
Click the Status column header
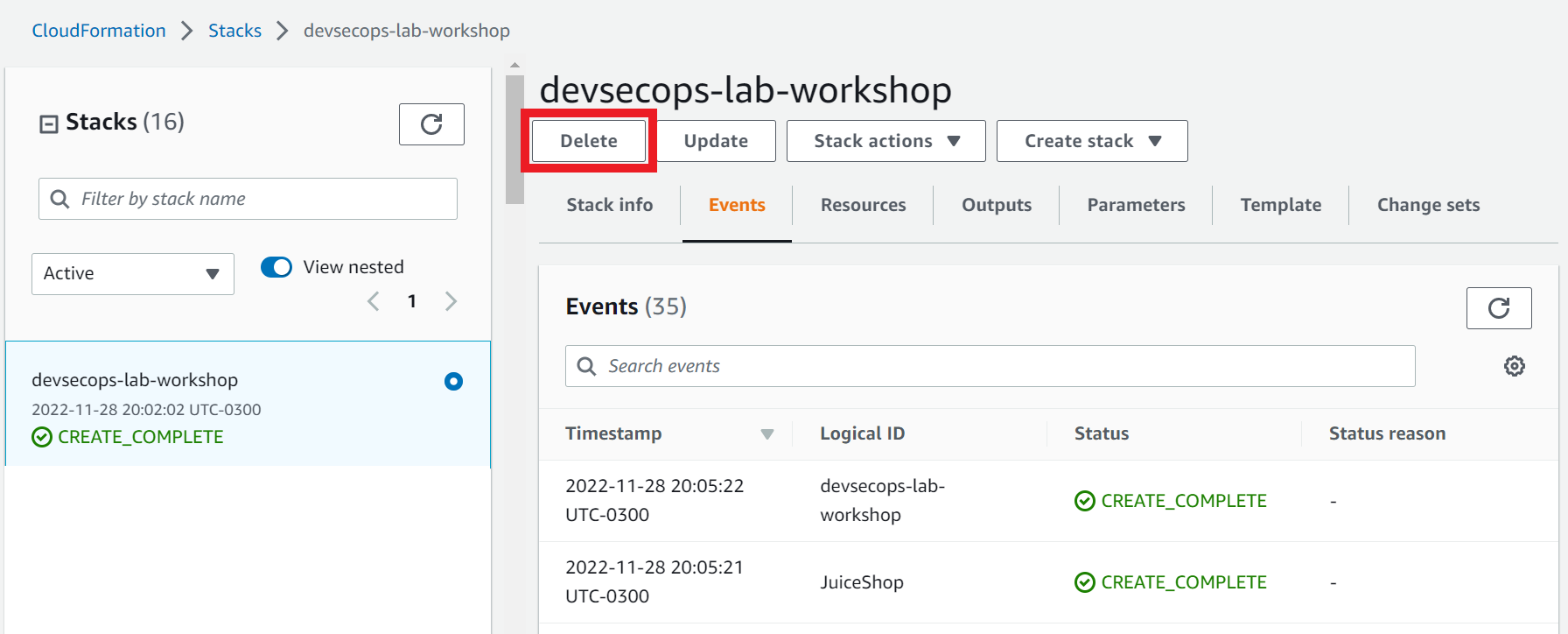pyautogui.click(x=1102, y=433)
